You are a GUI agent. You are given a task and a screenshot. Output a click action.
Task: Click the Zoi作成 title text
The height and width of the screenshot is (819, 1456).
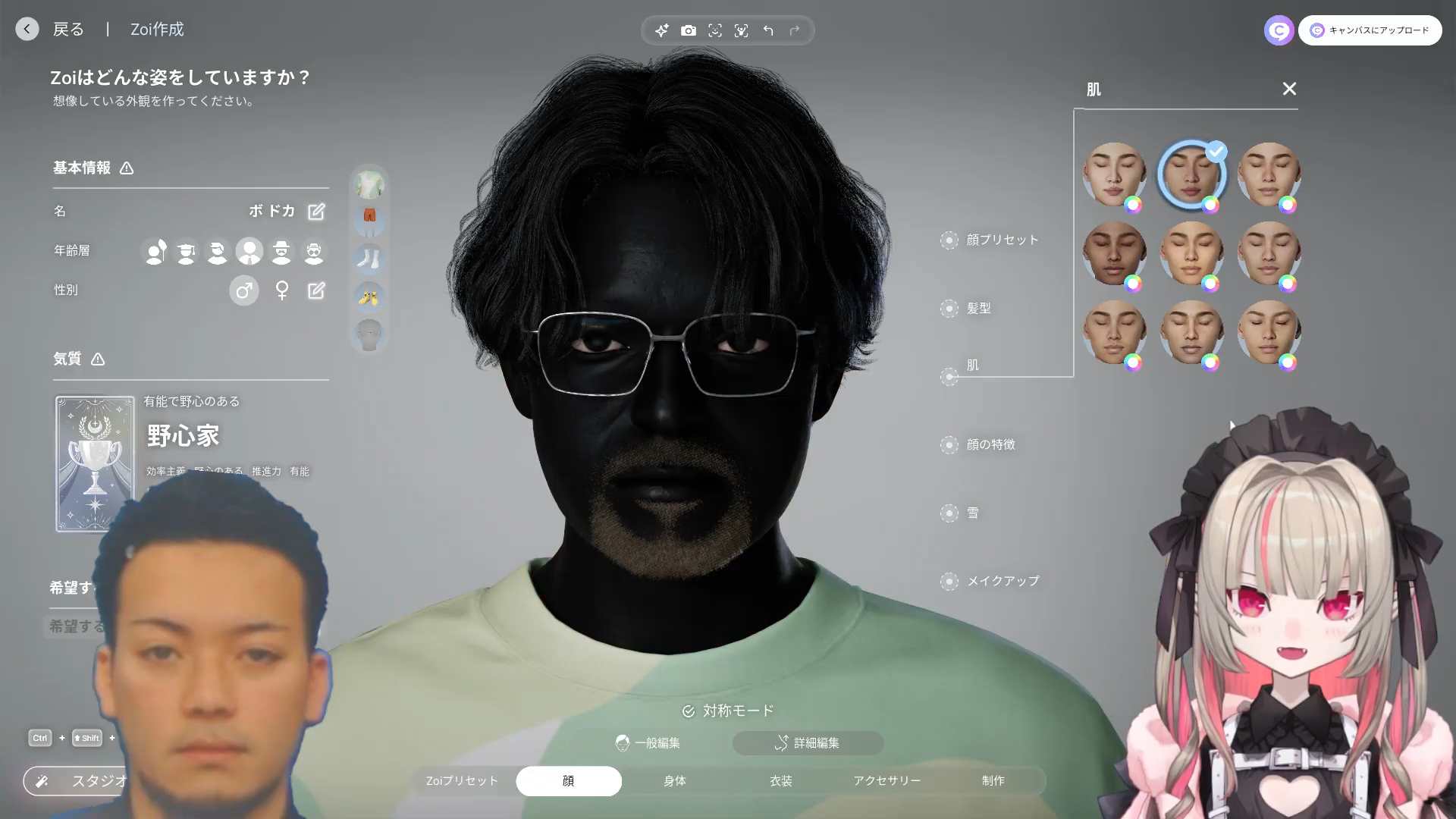coord(157,30)
